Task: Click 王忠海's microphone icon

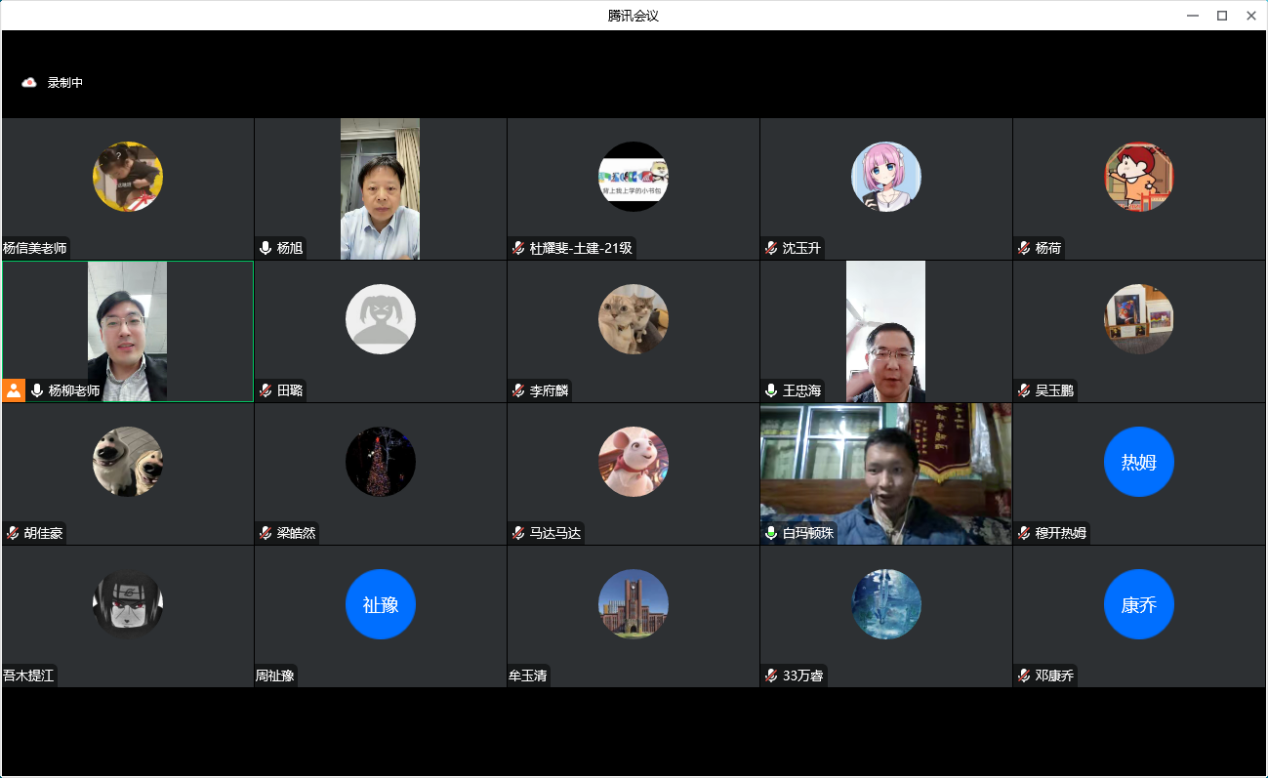Action: pos(771,391)
